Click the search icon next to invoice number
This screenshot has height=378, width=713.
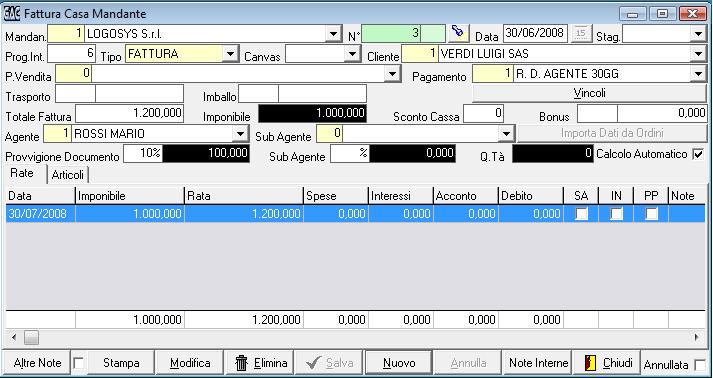click(x=458, y=33)
